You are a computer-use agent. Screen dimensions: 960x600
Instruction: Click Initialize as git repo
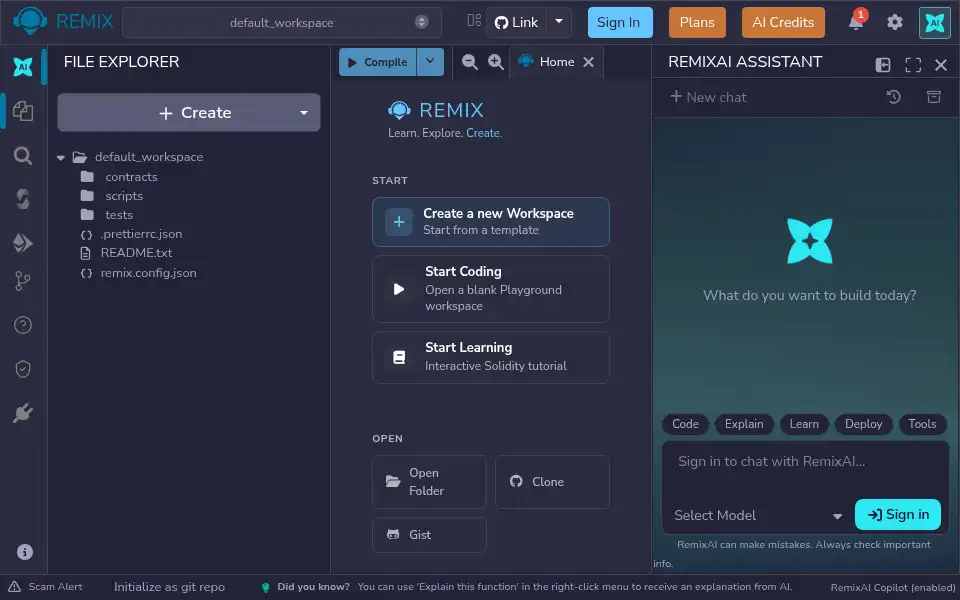click(170, 587)
